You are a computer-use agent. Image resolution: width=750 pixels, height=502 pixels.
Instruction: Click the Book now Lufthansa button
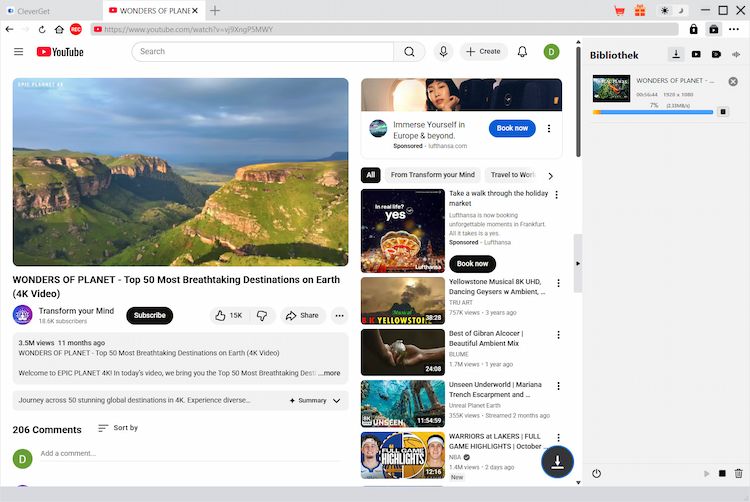512,128
